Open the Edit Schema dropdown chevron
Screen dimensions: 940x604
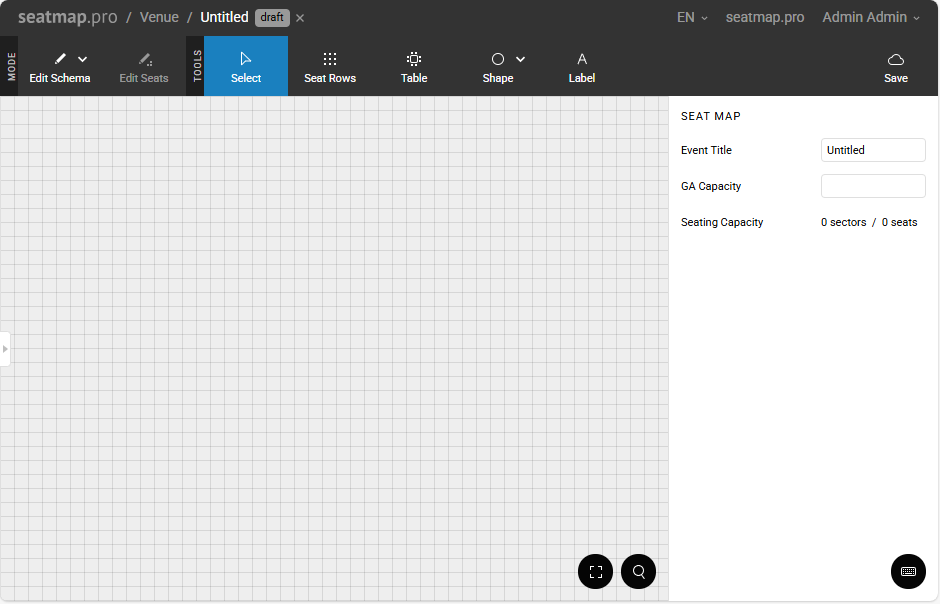pos(83,60)
